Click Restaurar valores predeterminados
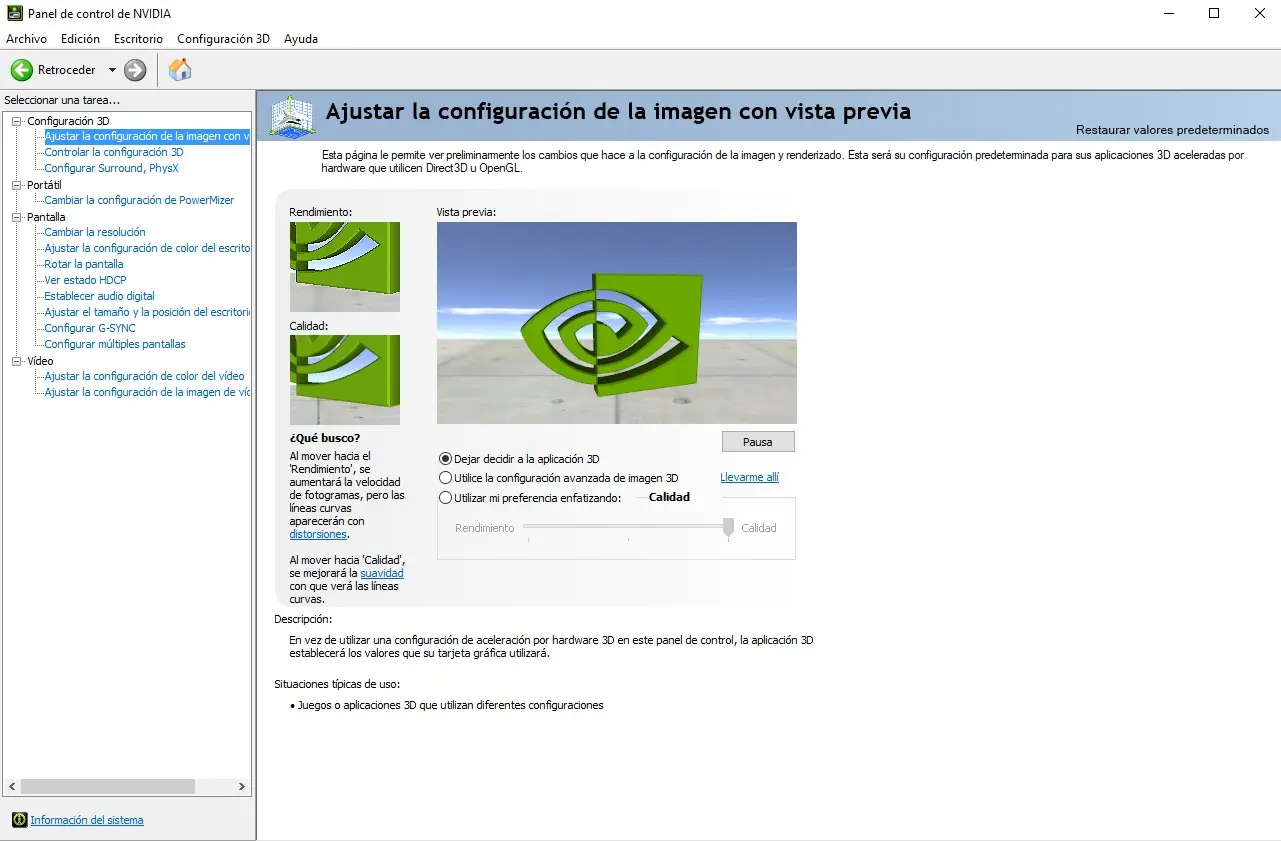 click(1172, 130)
